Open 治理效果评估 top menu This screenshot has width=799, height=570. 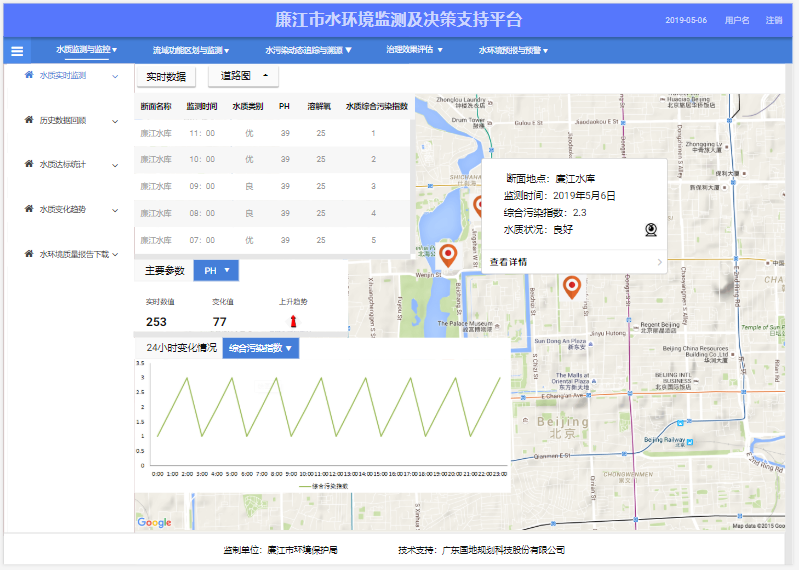pos(414,49)
